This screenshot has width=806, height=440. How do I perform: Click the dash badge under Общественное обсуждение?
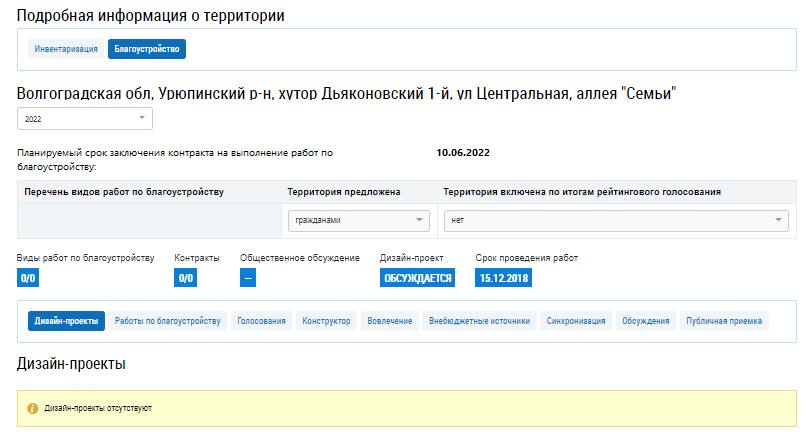pyautogui.click(x=248, y=278)
